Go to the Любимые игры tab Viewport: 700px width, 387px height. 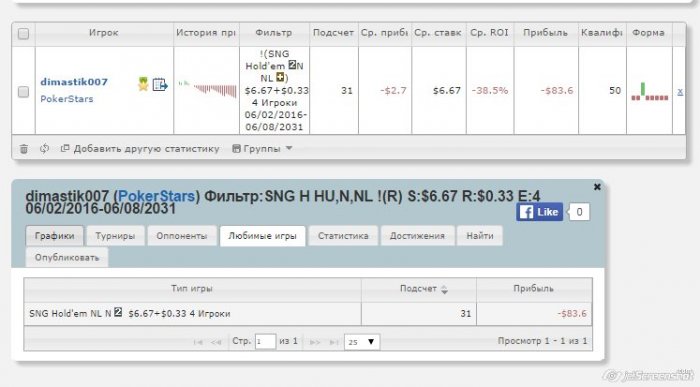coord(262,236)
